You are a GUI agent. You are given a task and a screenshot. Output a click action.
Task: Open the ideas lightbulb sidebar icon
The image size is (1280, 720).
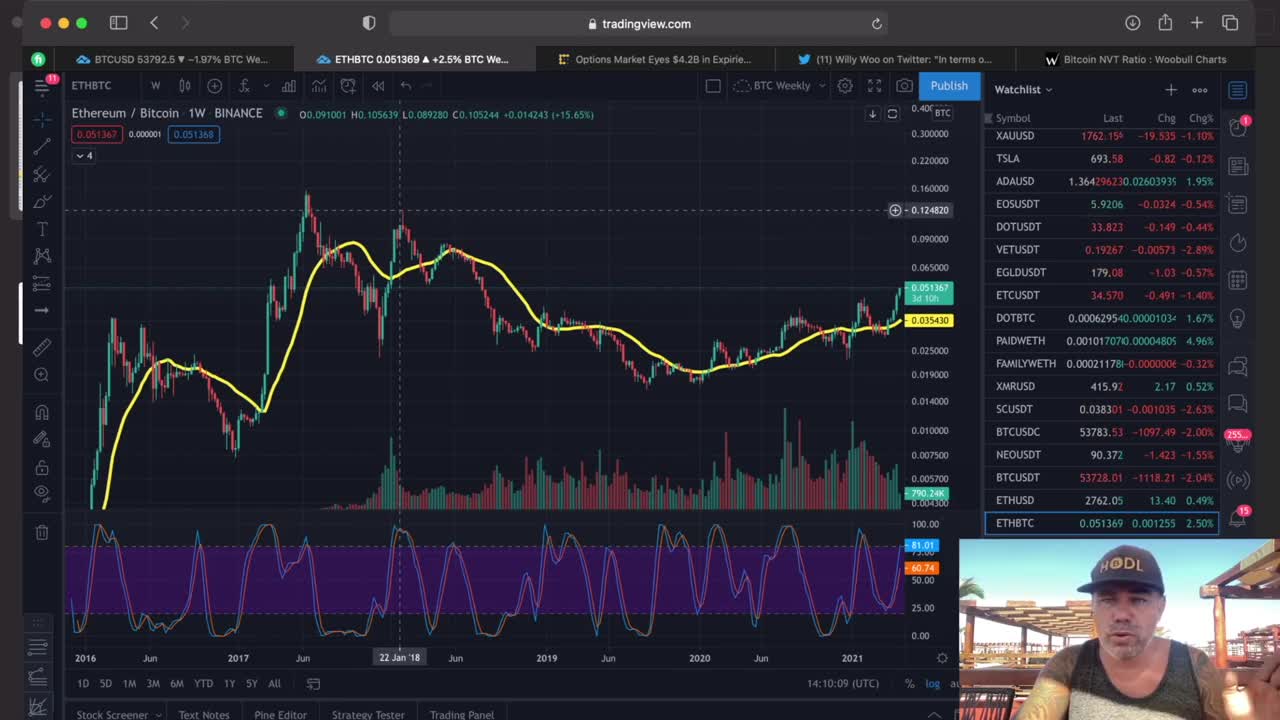click(x=1237, y=319)
